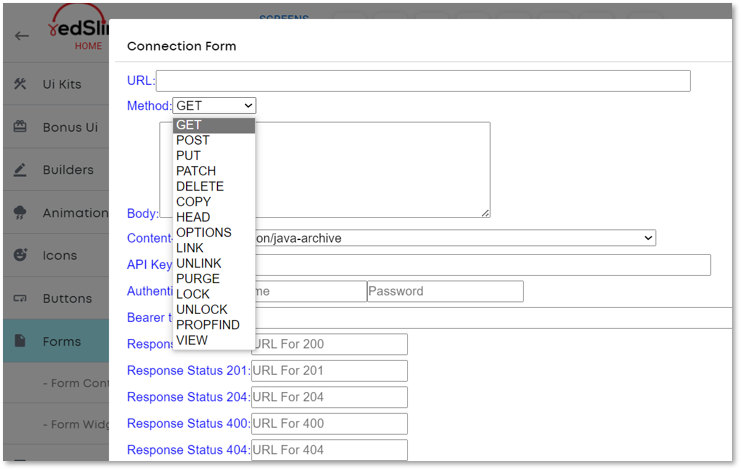This screenshot has width=741, height=470.
Task: Click the Animation cloud icon
Action: pyautogui.click(x=20, y=213)
